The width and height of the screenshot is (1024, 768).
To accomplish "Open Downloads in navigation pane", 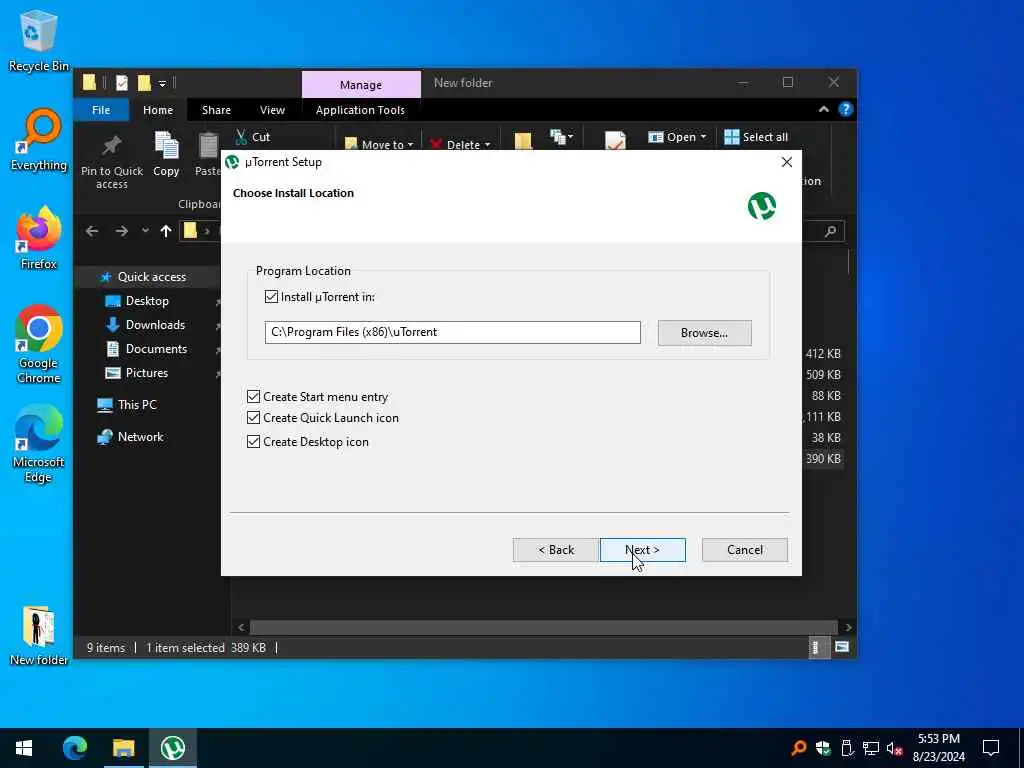I will click(x=155, y=325).
